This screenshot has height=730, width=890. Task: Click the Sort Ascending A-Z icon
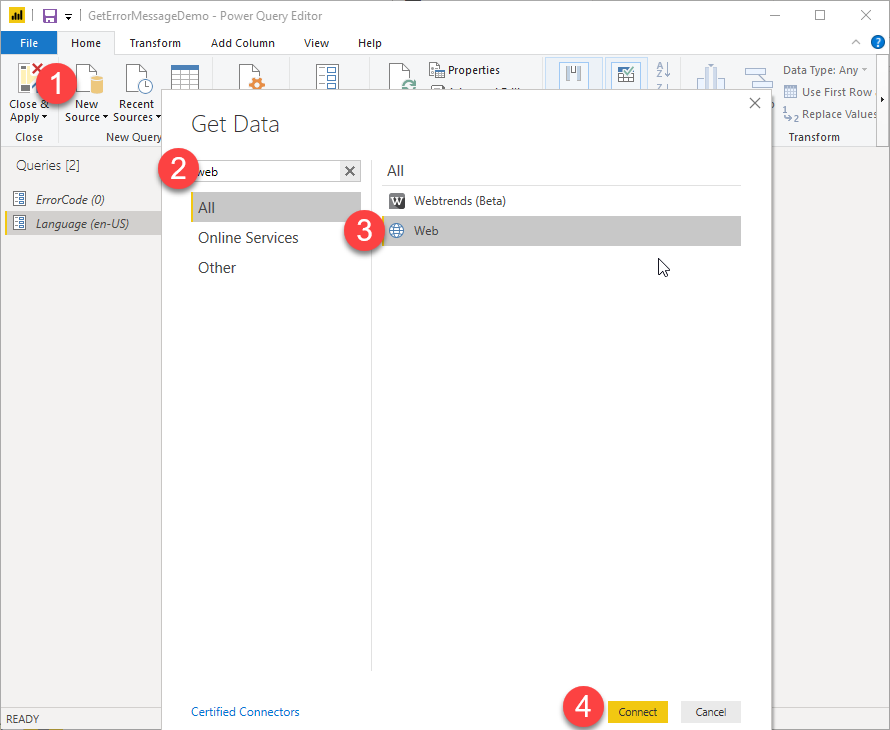click(663, 69)
